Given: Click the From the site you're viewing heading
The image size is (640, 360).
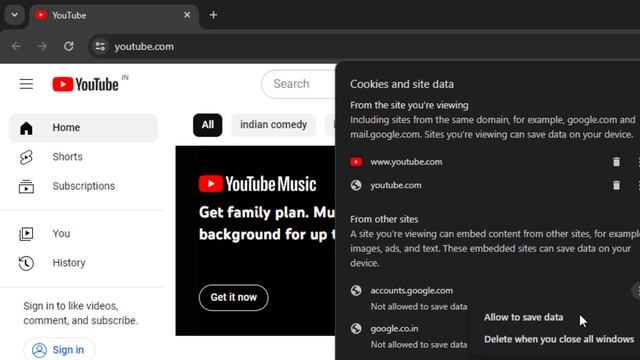Looking at the screenshot, I should (409, 105).
